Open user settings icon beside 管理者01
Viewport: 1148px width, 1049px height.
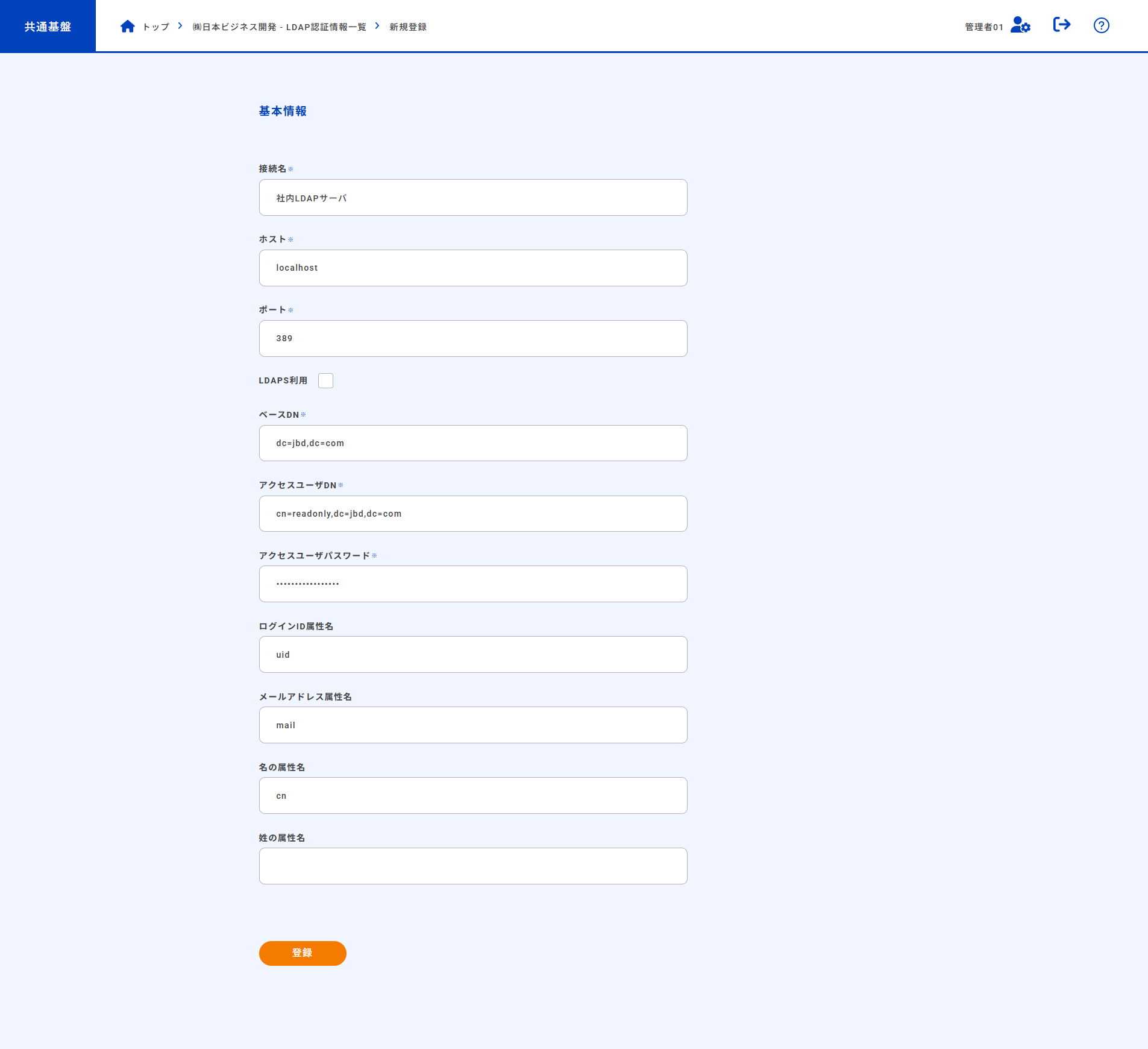pyautogui.click(x=1020, y=25)
